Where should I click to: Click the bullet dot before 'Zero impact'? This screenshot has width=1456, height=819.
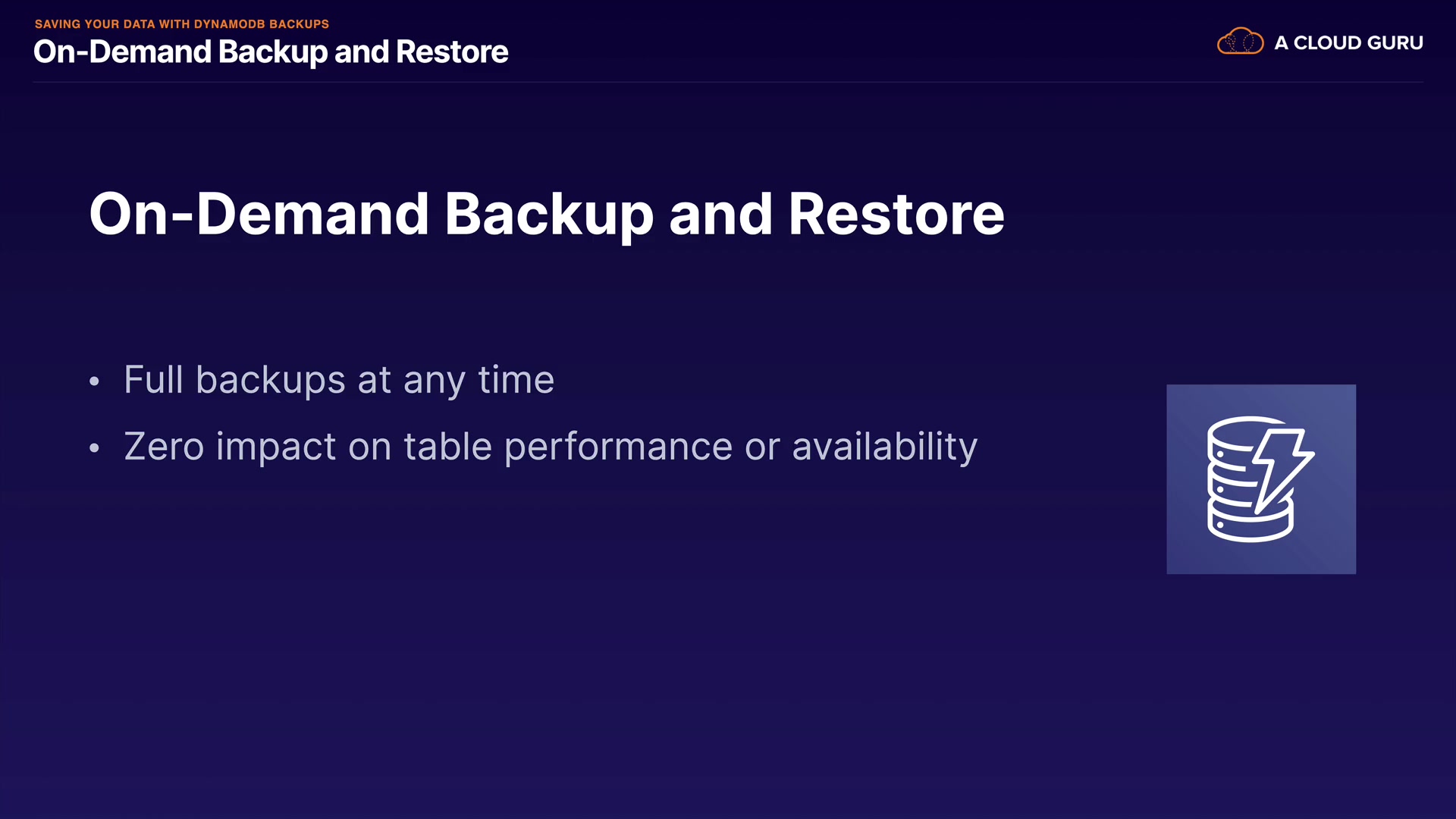94,447
